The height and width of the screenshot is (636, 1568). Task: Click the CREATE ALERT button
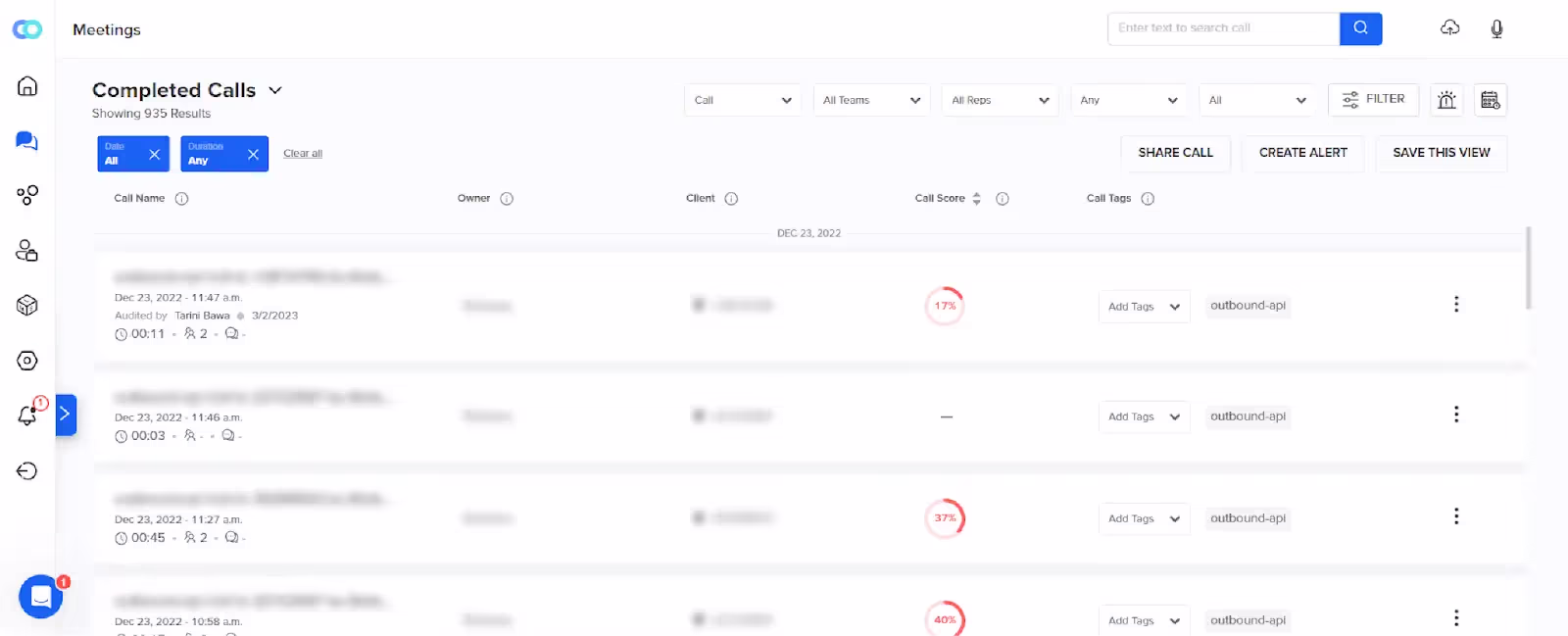pyautogui.click(x=1302, y=153)
